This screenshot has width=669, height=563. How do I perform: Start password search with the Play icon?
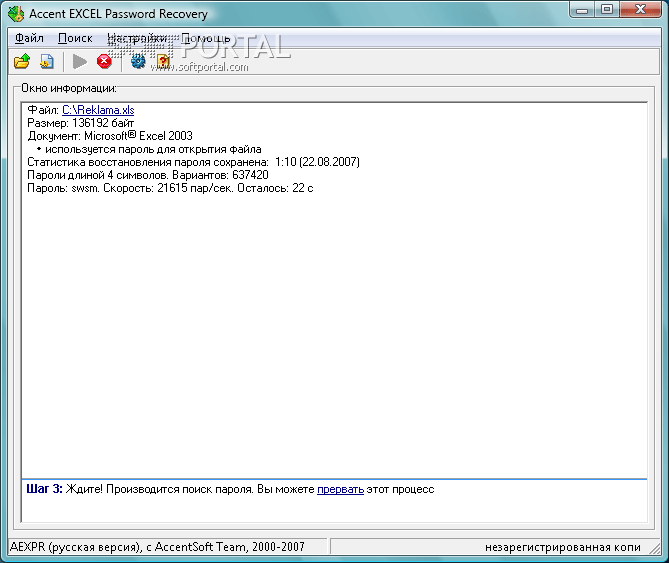80,61
